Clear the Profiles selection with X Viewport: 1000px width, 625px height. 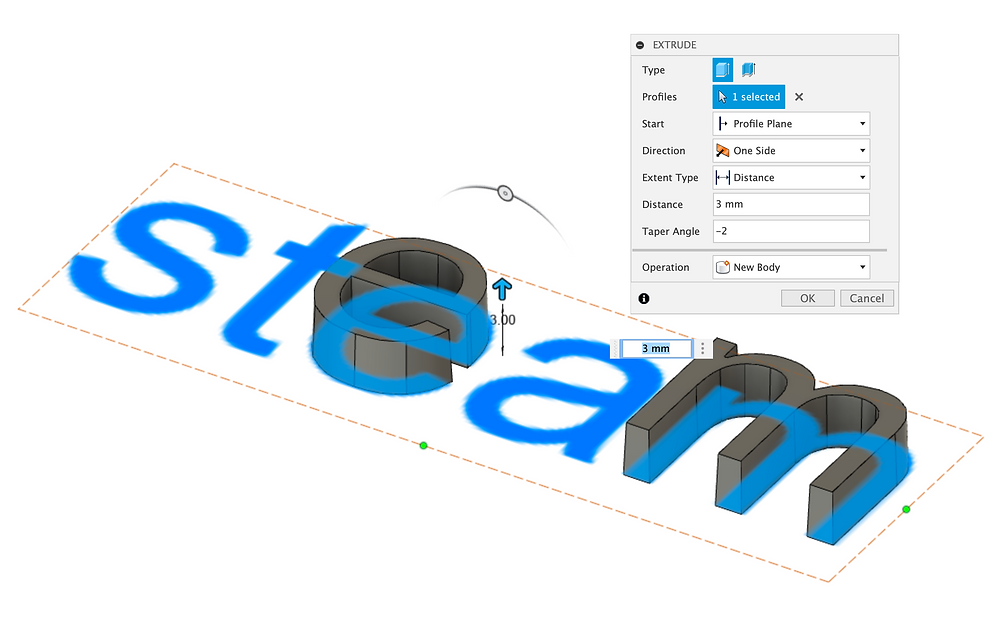pos(799,97)
